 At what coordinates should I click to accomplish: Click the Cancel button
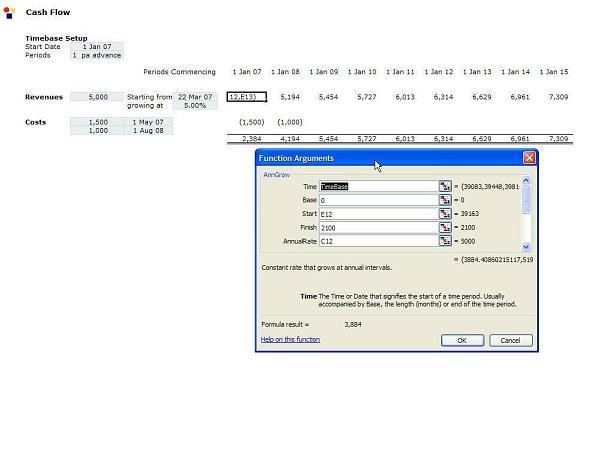click(x=511, y=340)
